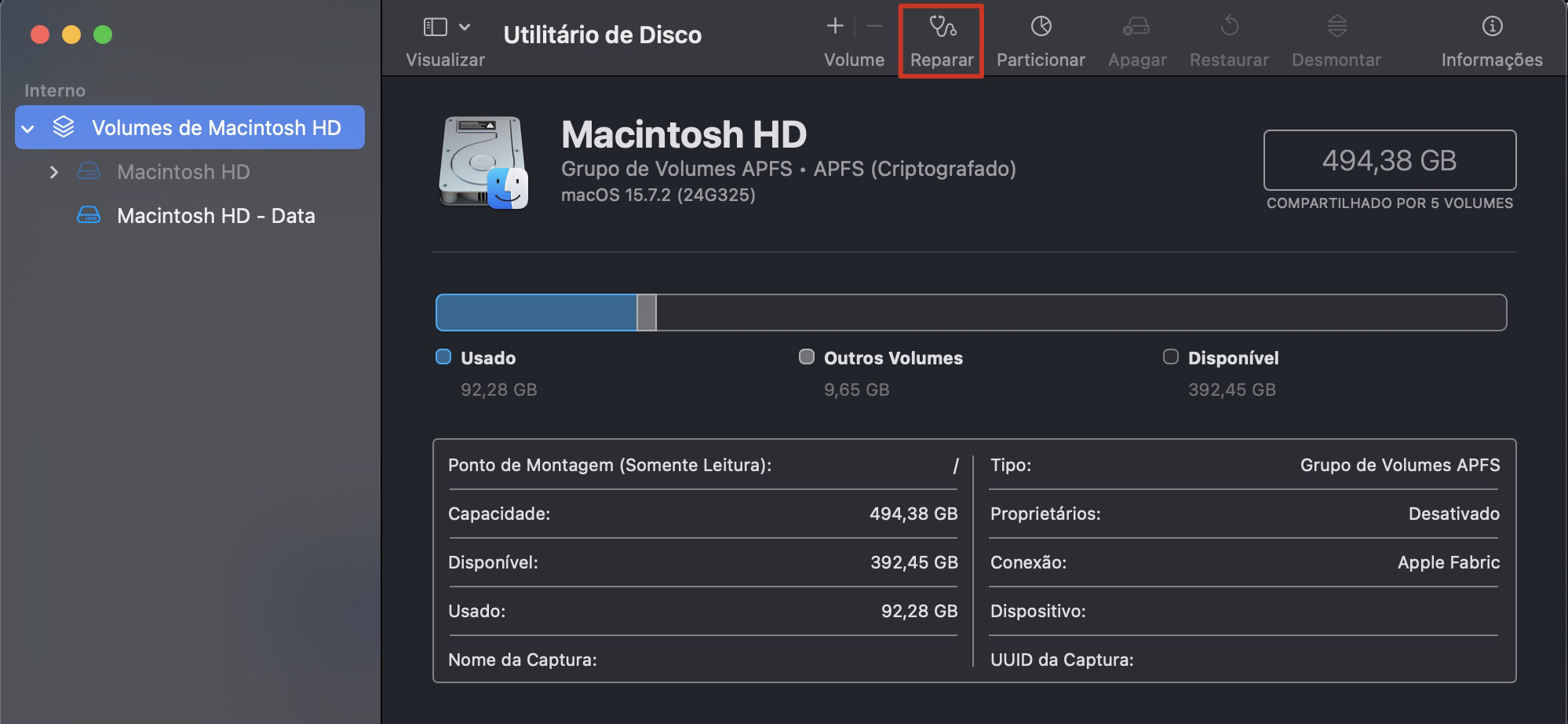The height and width of the screenshot is (724, 1568).
Task: Click the Macintosh HD disk thumbnail image
Action: point(481,161)
